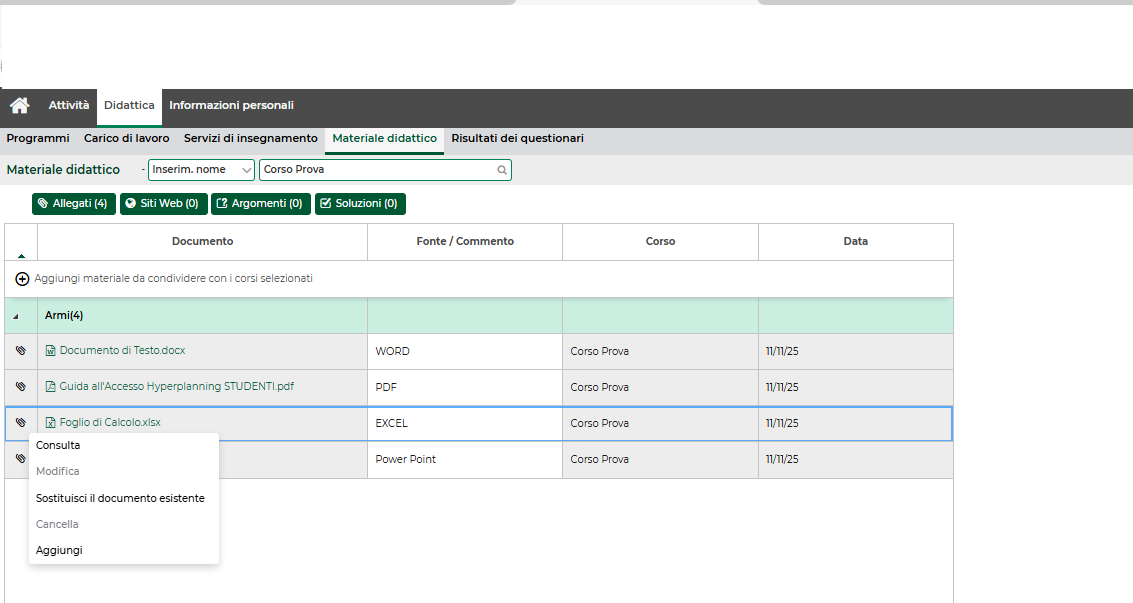
Task: Toggle the Argomenti (0) filter button
Action: [260, 204]
